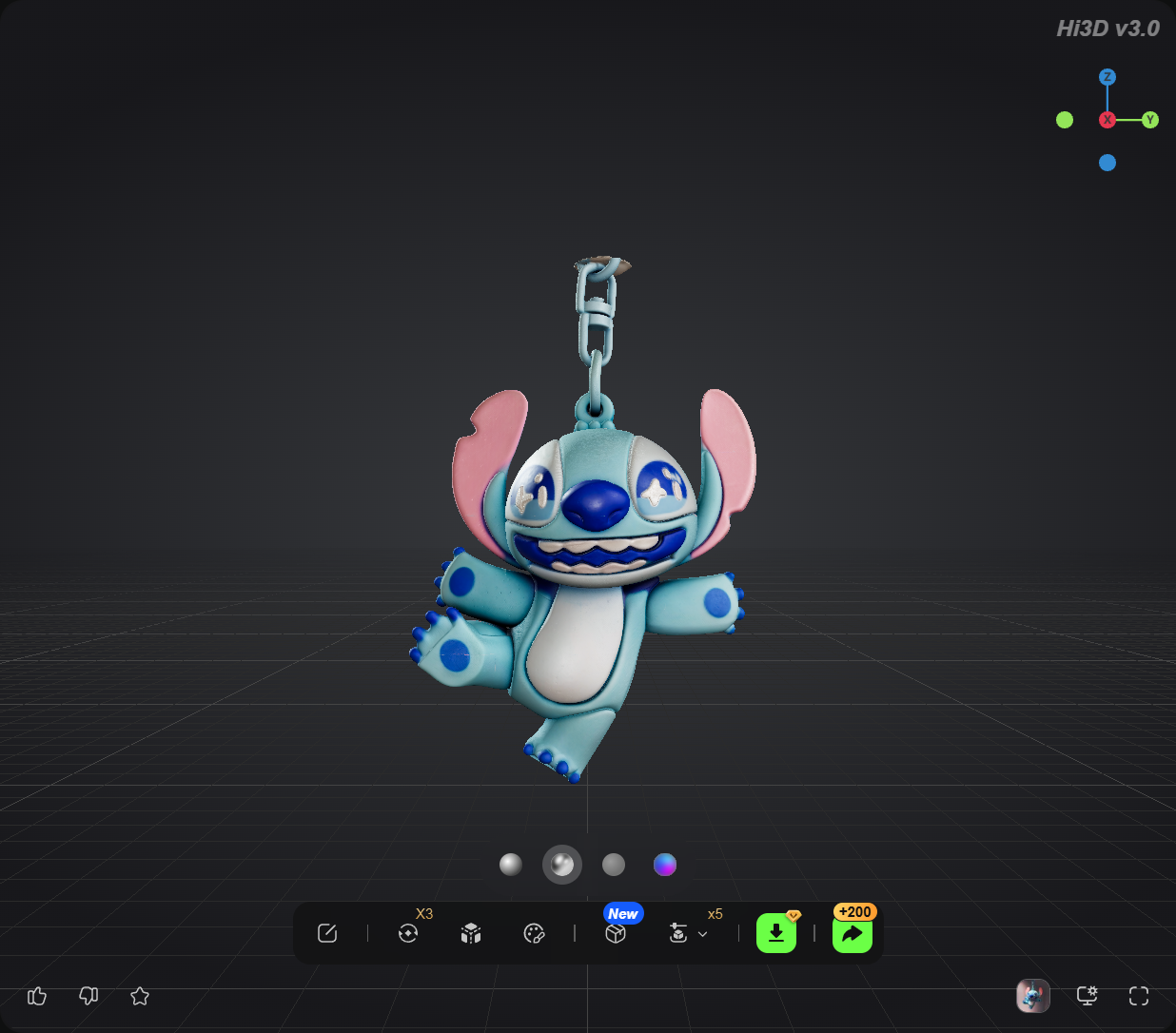Image resolution: width=1176 pixels, height=1033 pixels.
Task: Click the split-blocks cube icon
Action: 471,933
